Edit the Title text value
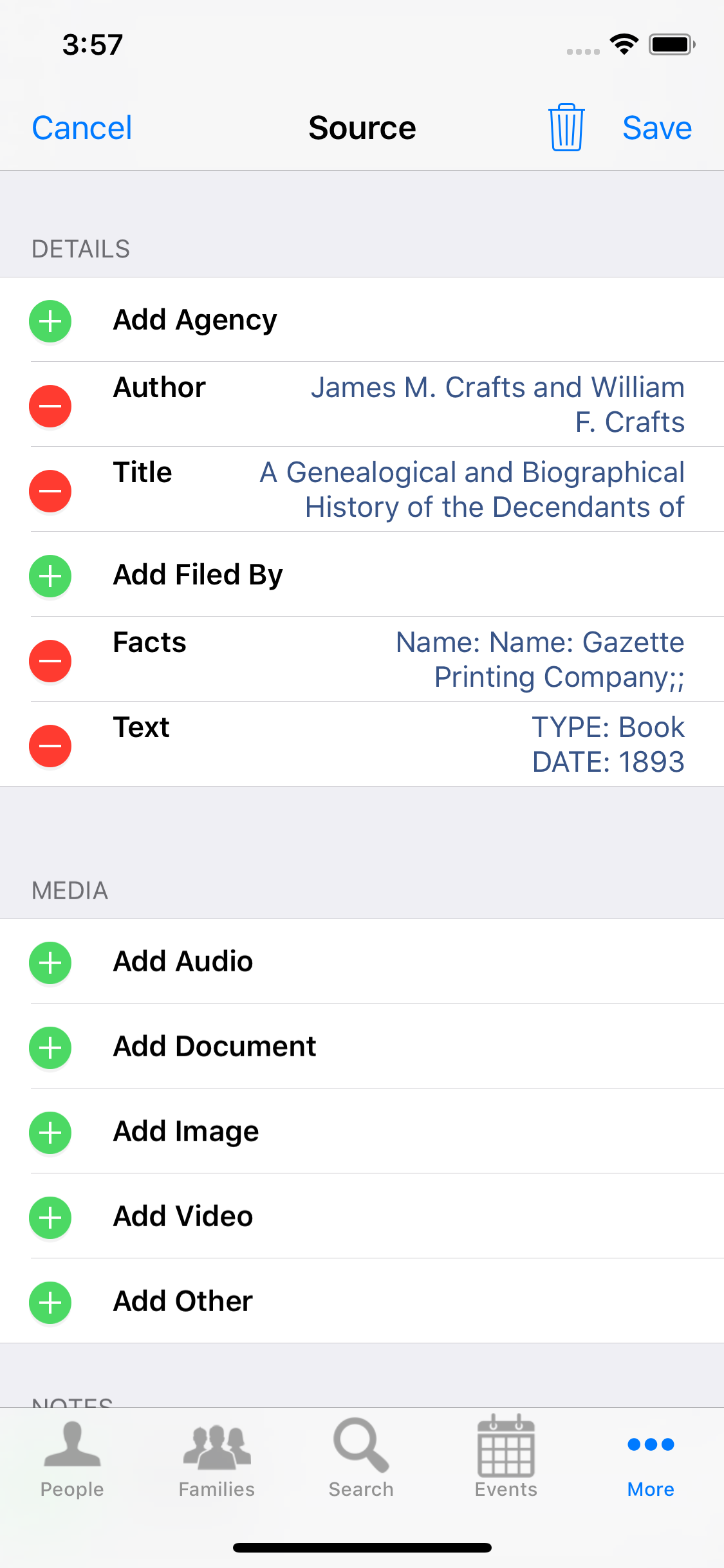This screenshot has width=724, height=1568. click(x=472, y=489)
